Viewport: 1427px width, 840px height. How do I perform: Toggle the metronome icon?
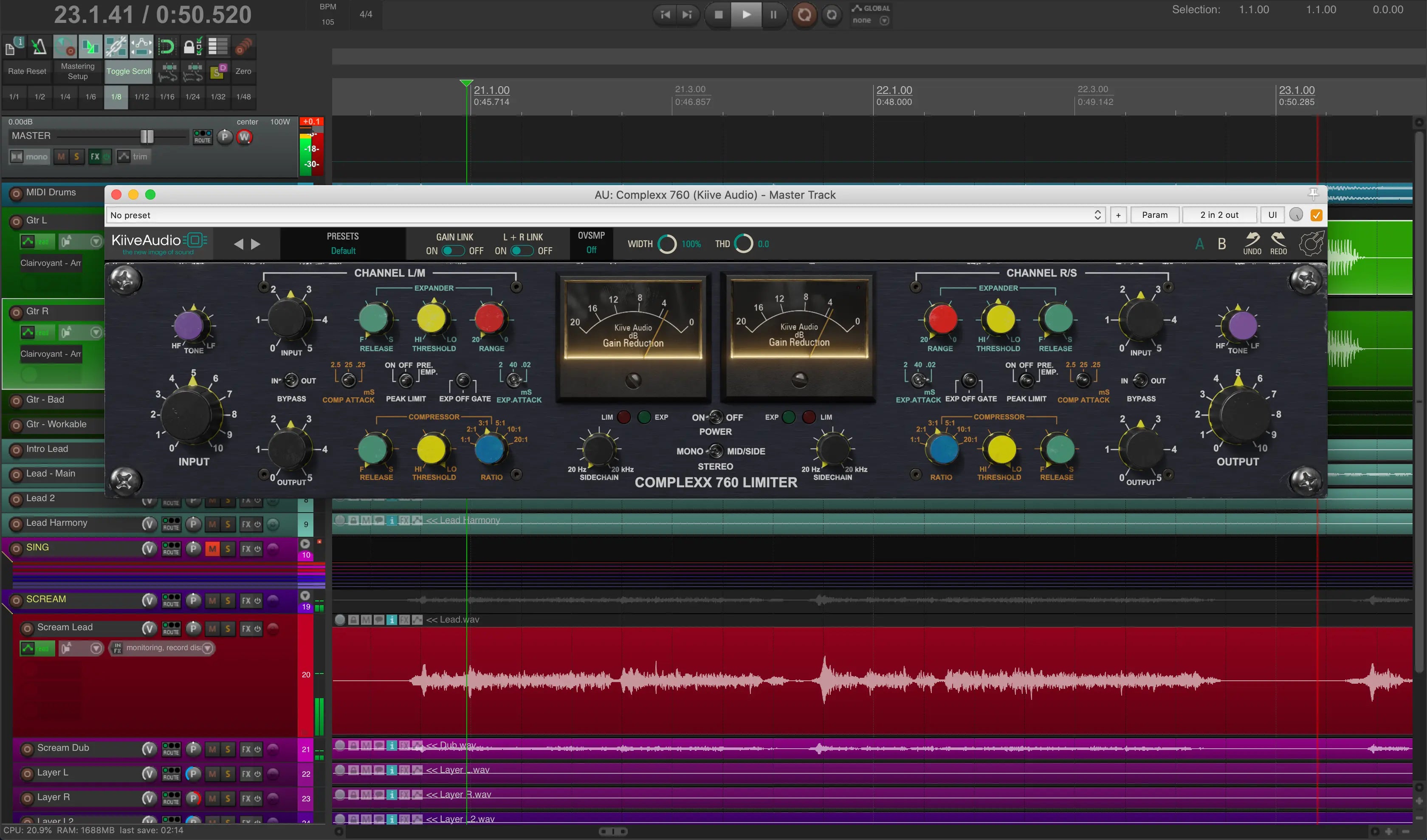(x=39, y=46)
